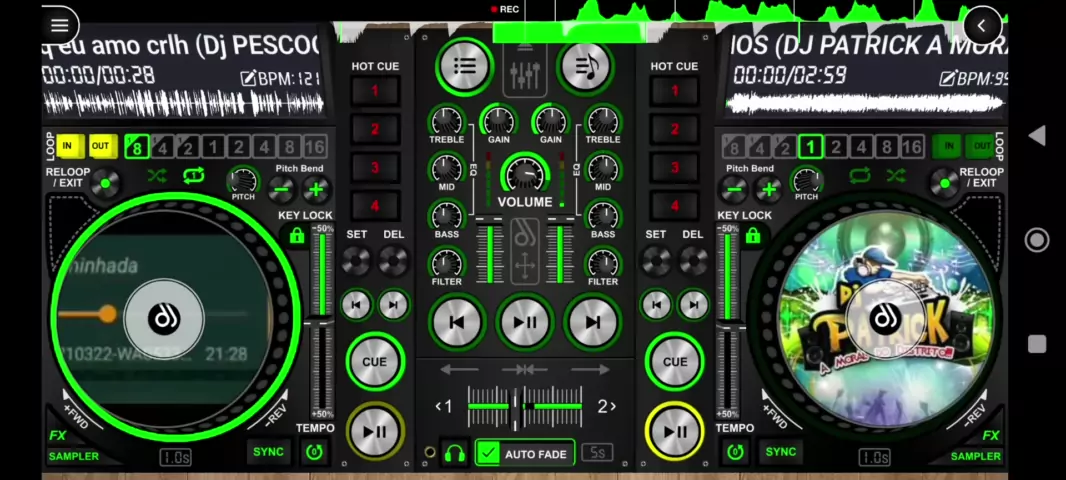Toggle the right deck loop OUT button
Image resolution: width=1066 pixels, height=480 pixels.
[982, 147]
